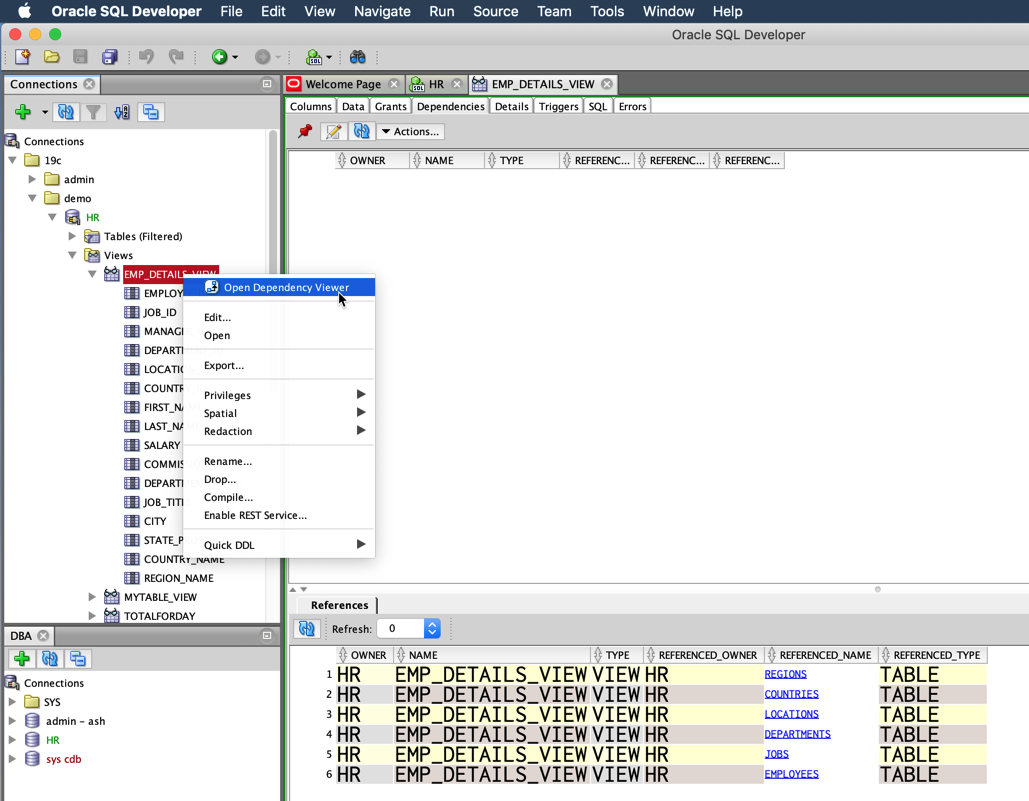Click the red pin Freeze View icon

click(304, 131)
